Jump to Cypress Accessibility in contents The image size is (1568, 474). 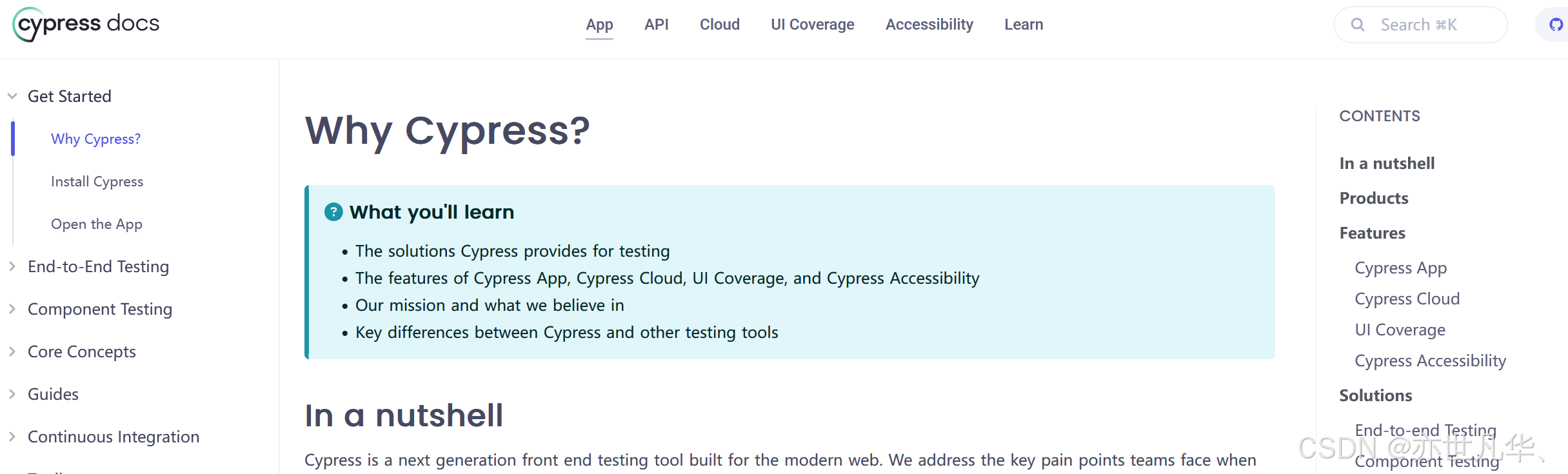coord(1430,360)
